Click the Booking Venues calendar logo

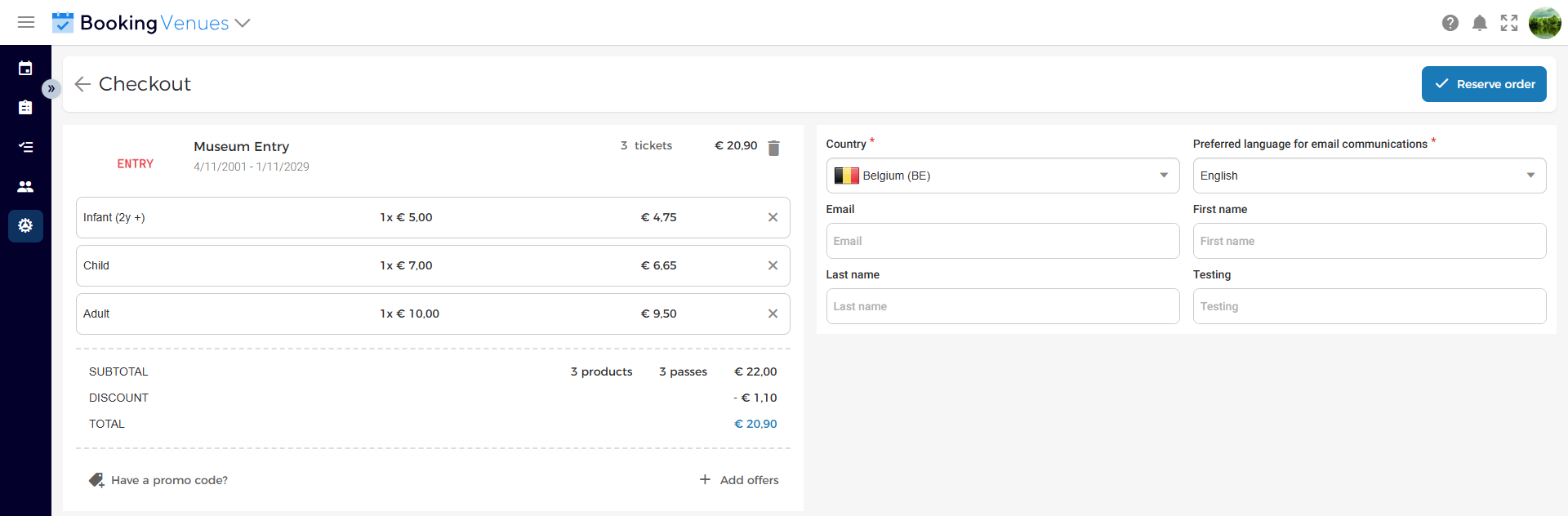coord(63,23)
